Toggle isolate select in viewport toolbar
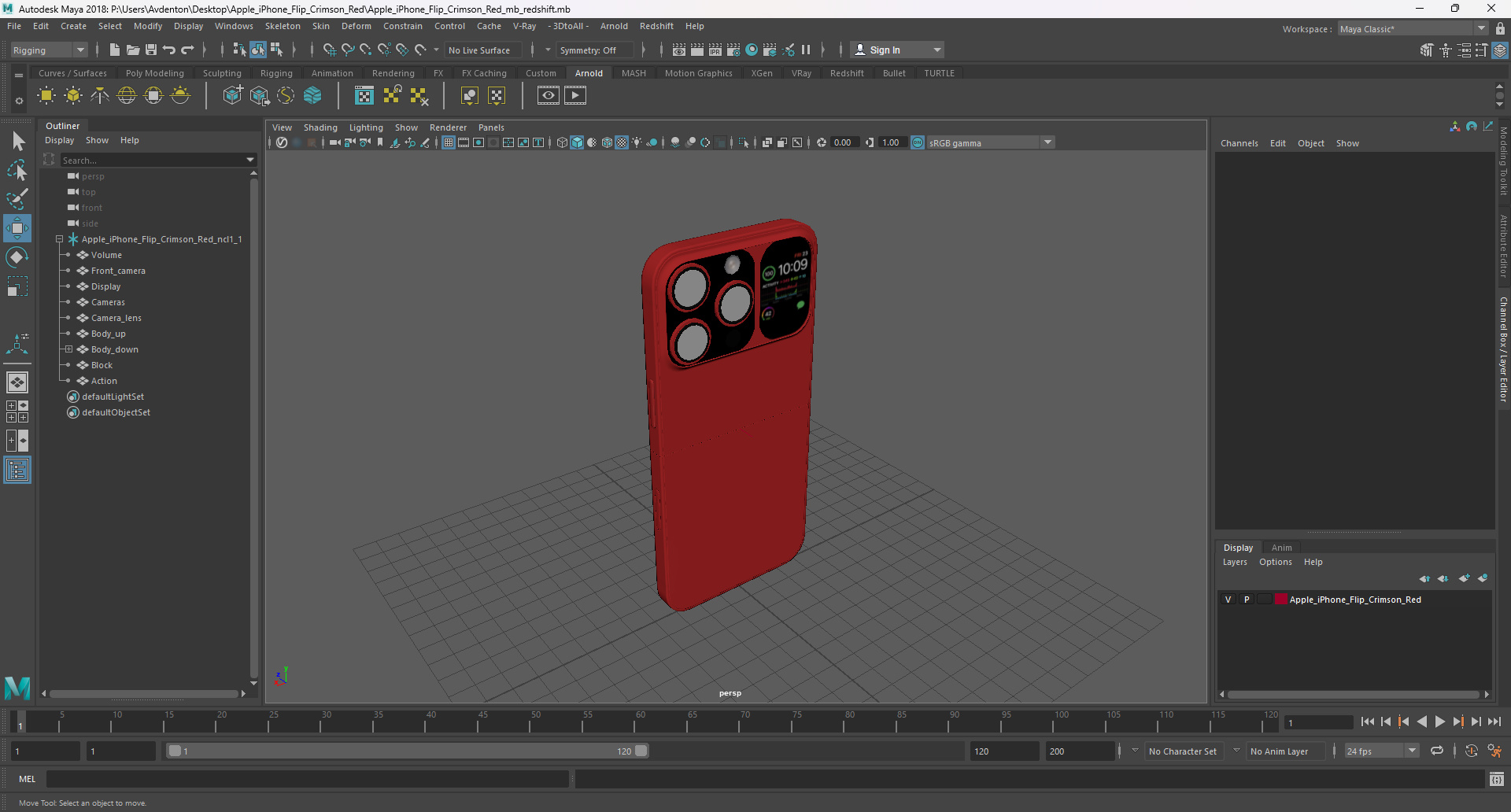1511x812 pixels. tap(744, 142)
